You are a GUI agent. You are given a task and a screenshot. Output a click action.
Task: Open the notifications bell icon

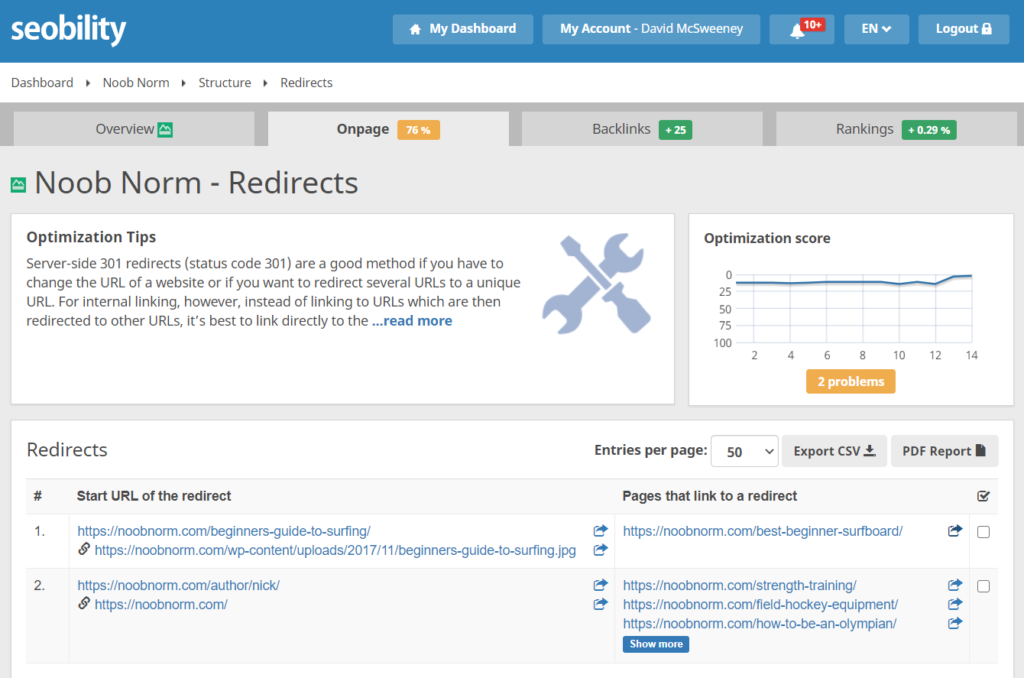[x=797, y=30]
